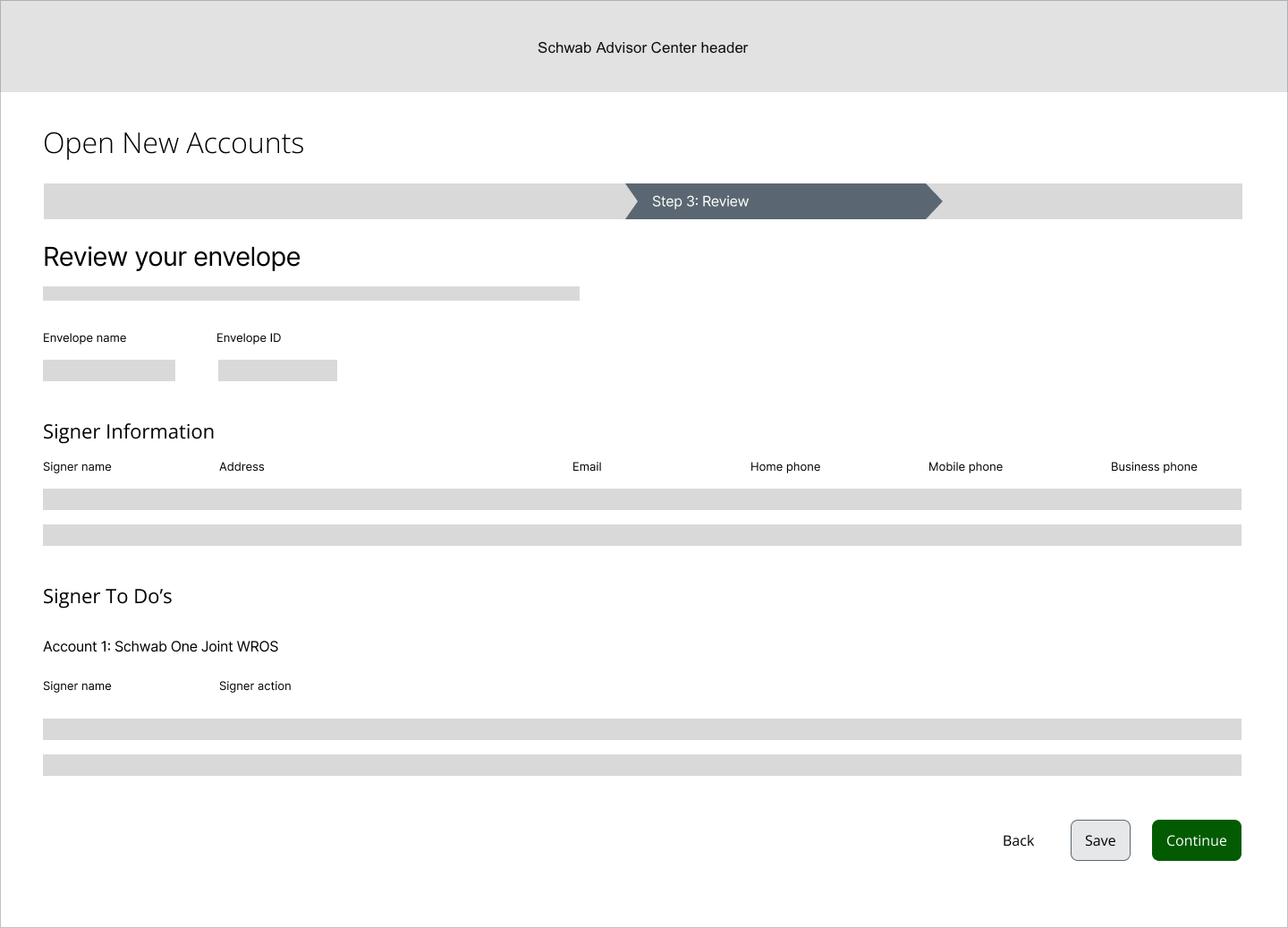
Task: Select the Signer Information section heading
Action: click(x=129, y=431)
